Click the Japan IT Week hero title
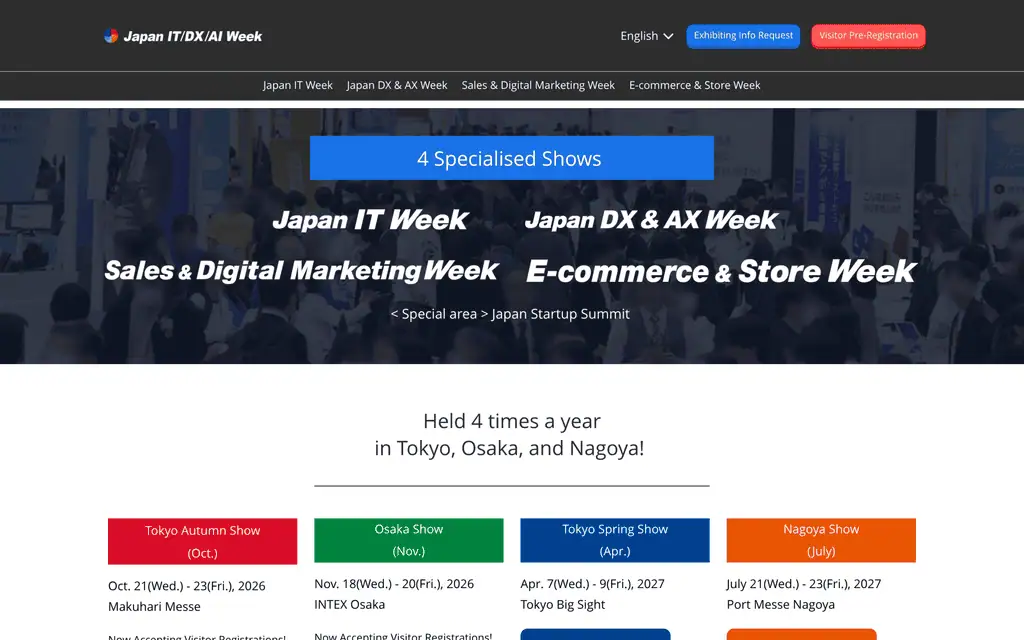This screenshot has width=1024, height=640. (x=370, y=219)
